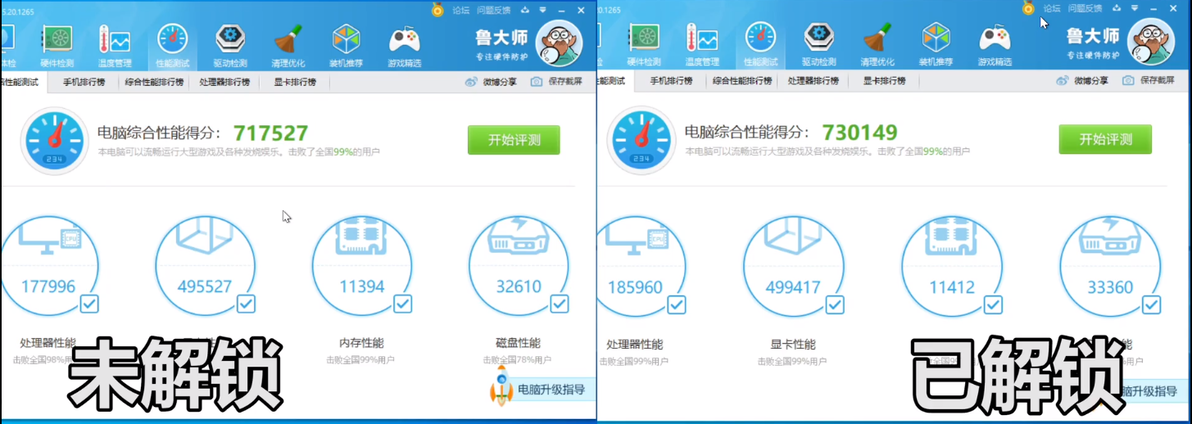Screen dimensions: 1192x424
Task: Uncheck the graphics score 499417 checkbox
Action: (x=835, y=305)
